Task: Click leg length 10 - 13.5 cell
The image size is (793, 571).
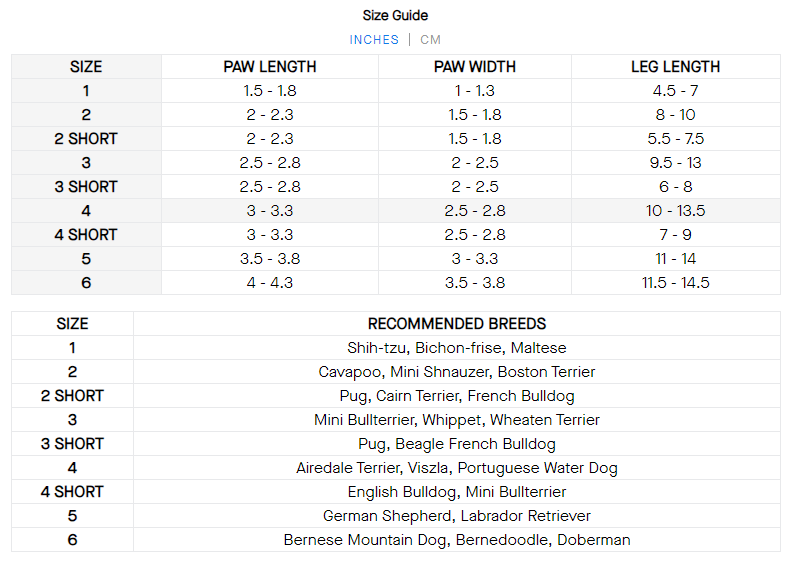Action: [x=675, y=211]
